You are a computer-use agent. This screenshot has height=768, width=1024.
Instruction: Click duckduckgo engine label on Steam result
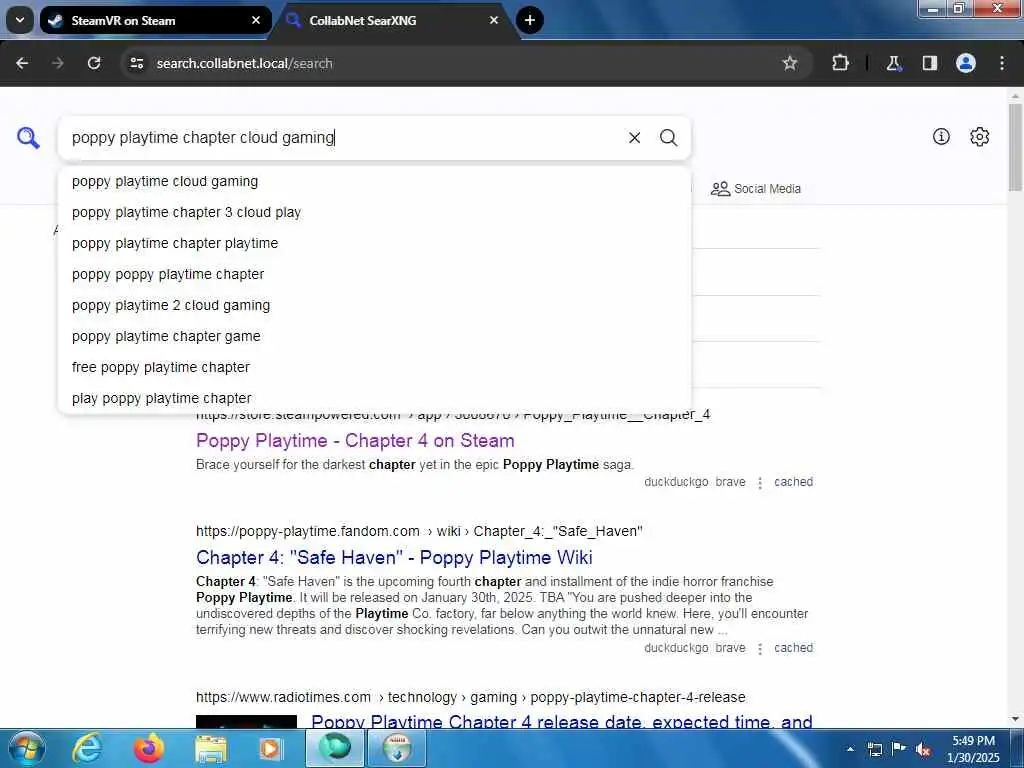click(676, 482)
